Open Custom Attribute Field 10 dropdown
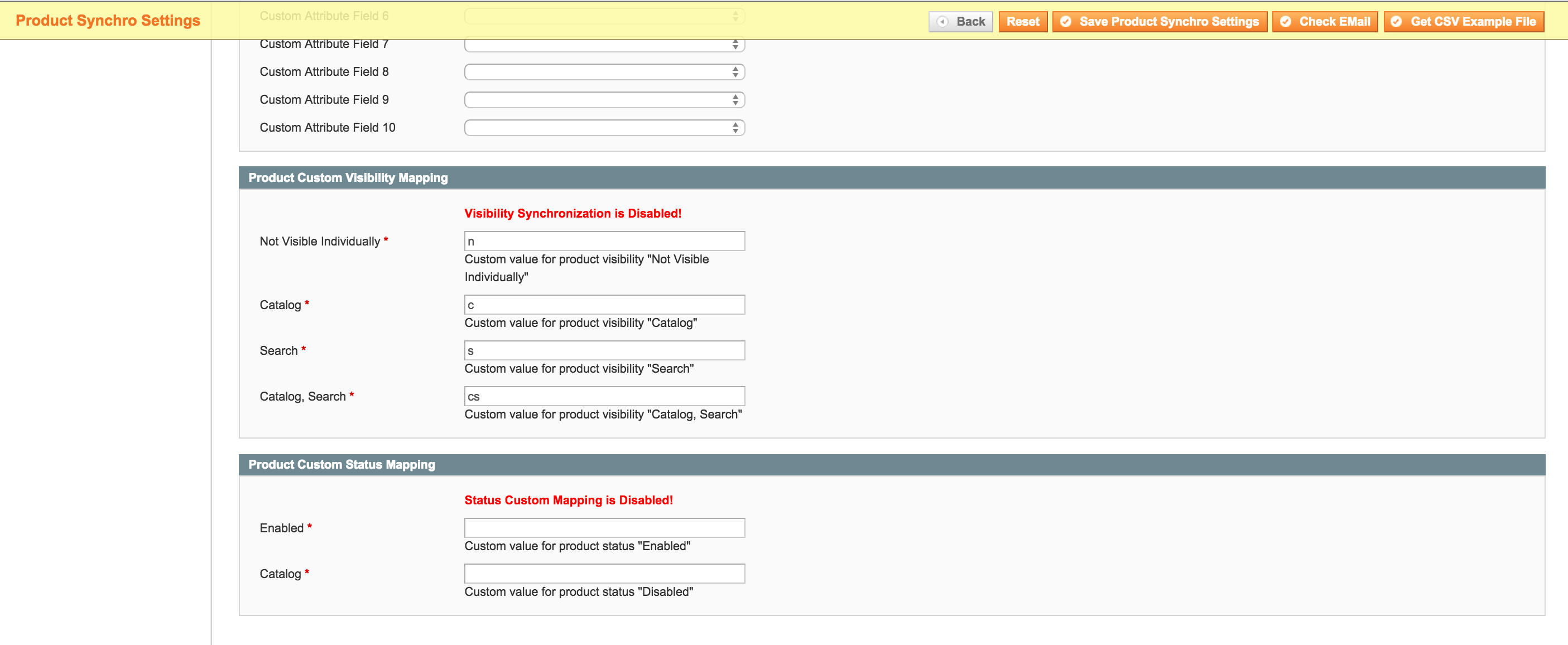1568x645 pixels. click(604, 128)
